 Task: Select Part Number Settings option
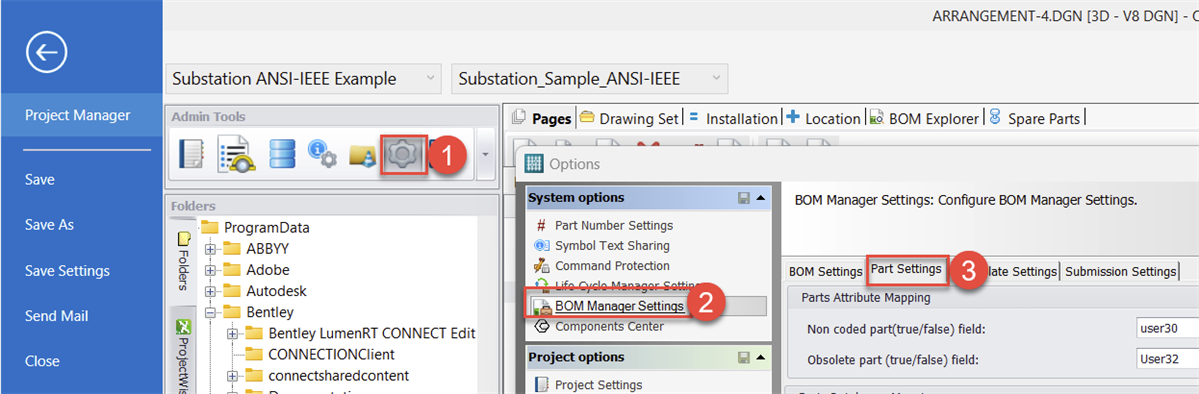pyautogui.click(x=604, y=226)
